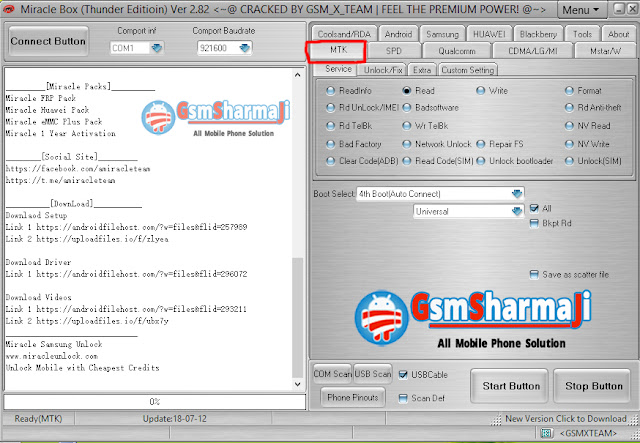
Task: Click the Connect Button
Action: coord(48,41)
